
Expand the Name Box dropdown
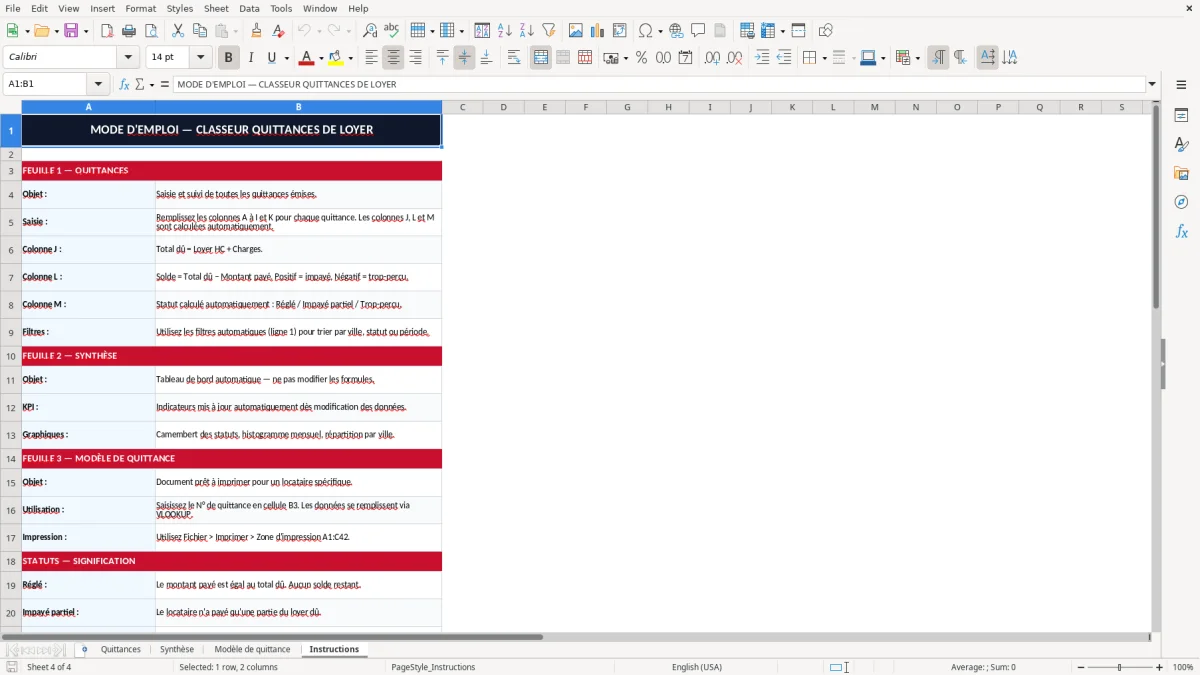tap(99, 85)
